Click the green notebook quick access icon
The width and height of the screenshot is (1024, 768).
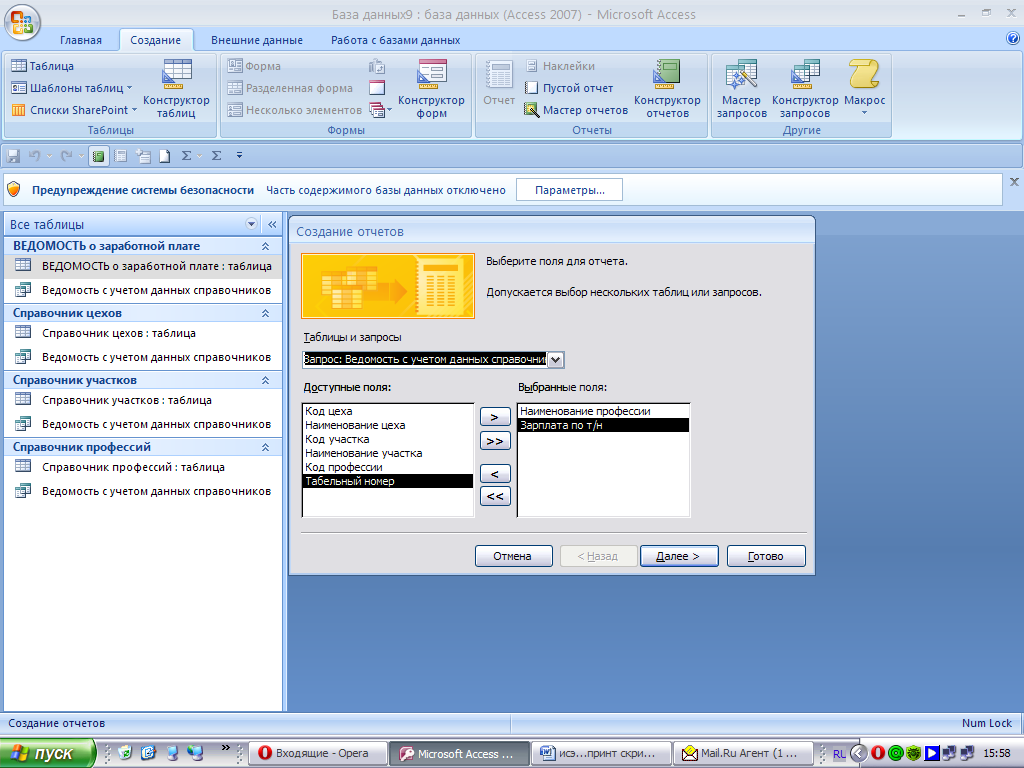(x=99, y=155)
